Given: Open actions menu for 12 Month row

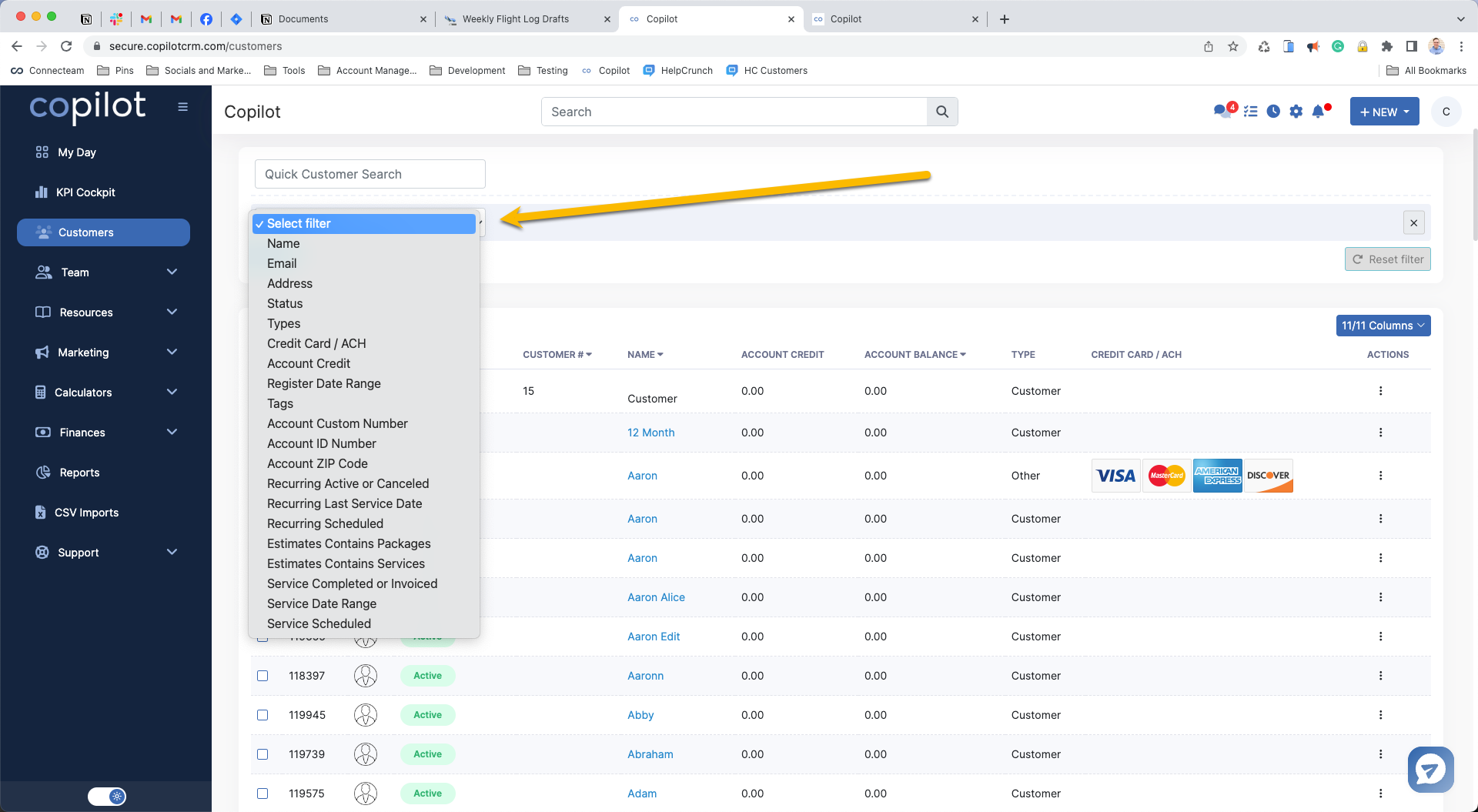Looking at the screenshot, I should click(x=1380, y=433).
